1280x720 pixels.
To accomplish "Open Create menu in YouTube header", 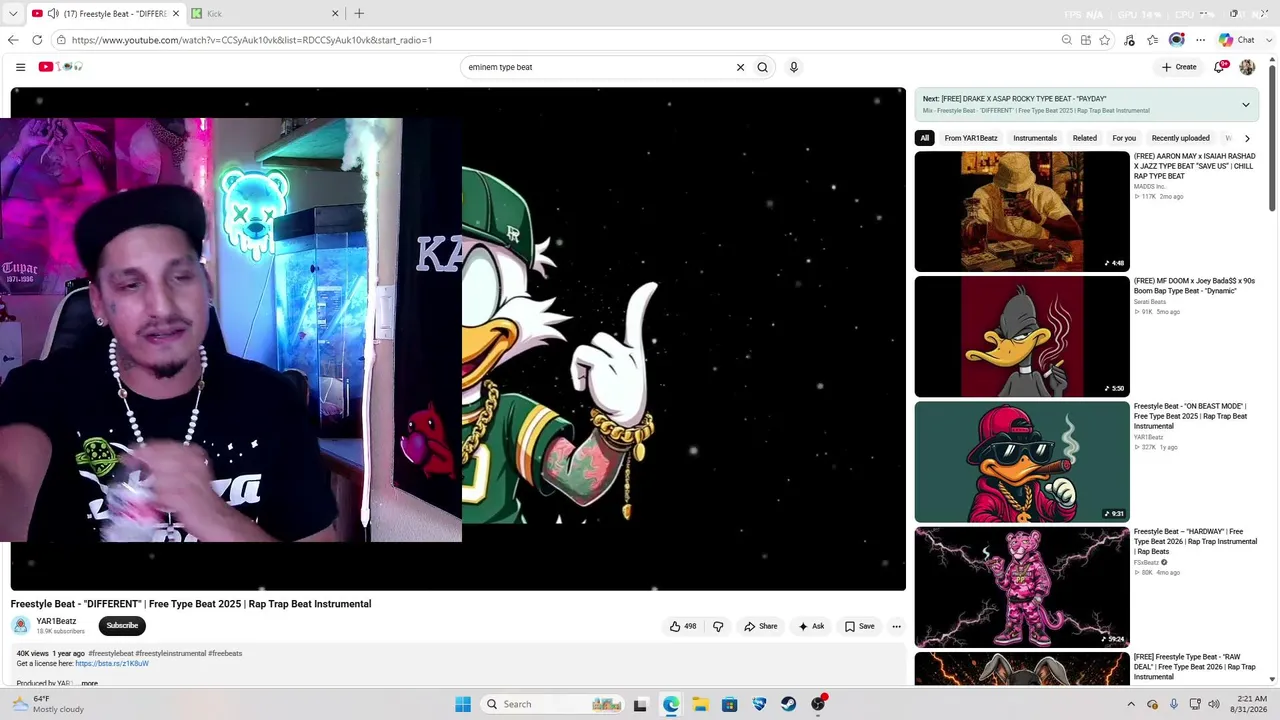I will [x=1179, y=67].
